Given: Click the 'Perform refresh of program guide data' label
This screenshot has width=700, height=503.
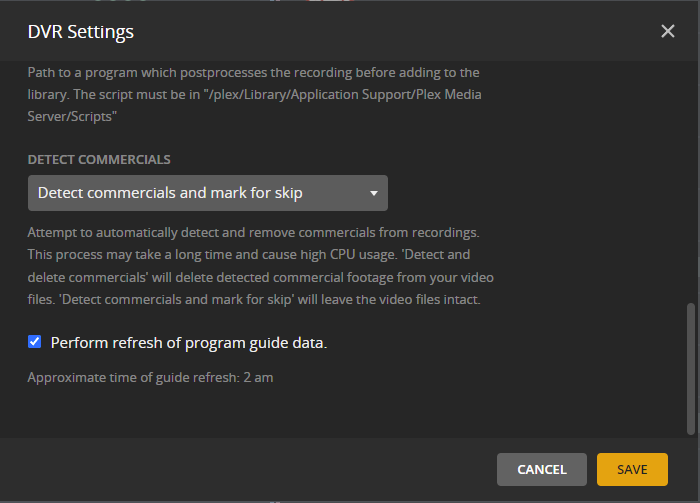Looking at the screenshot, I should (189, 343).
